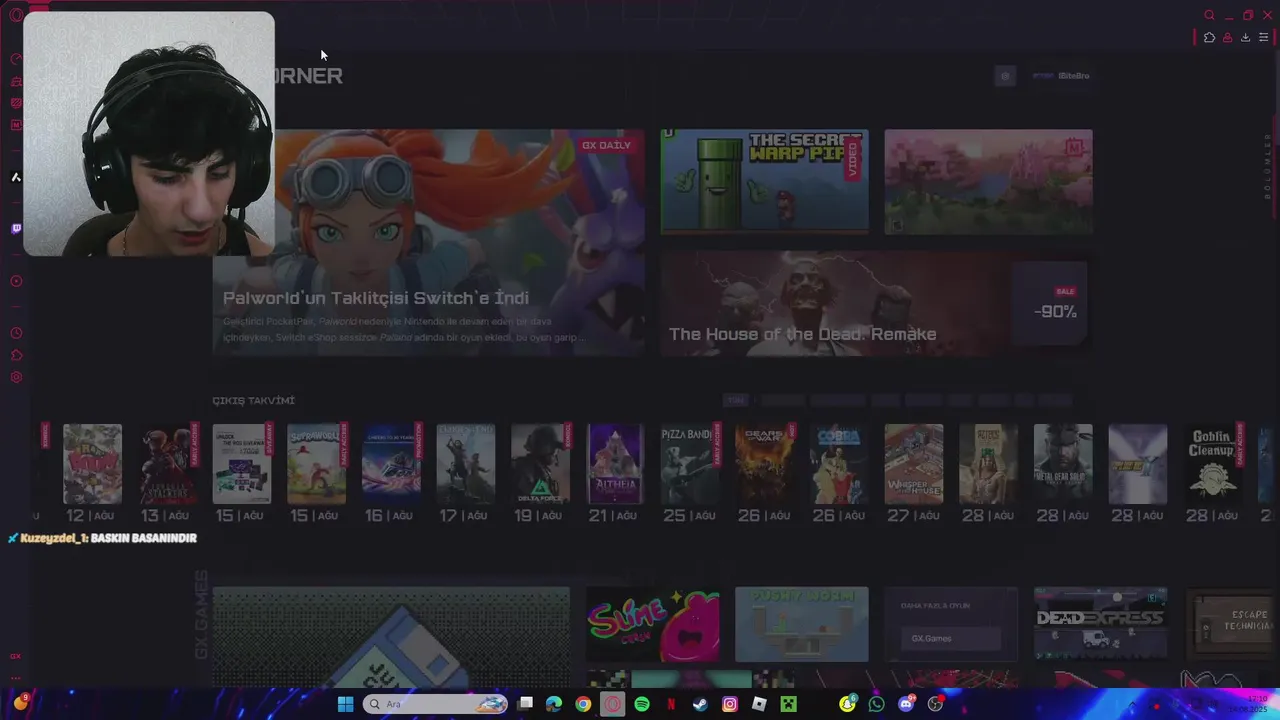Open the 17 AĞU release game cover
The image size is (1280, 720).
click(466, 464)
